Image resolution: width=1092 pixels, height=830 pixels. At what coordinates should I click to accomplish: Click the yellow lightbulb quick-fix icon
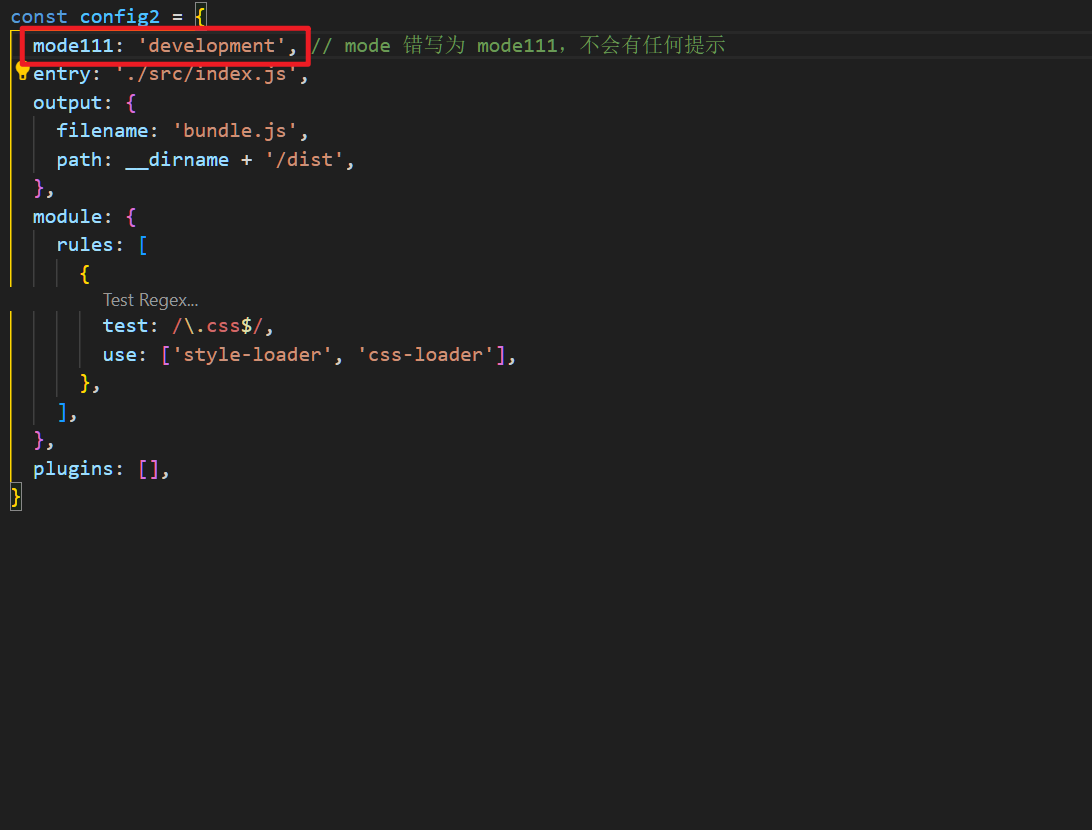tap(22, 70)
